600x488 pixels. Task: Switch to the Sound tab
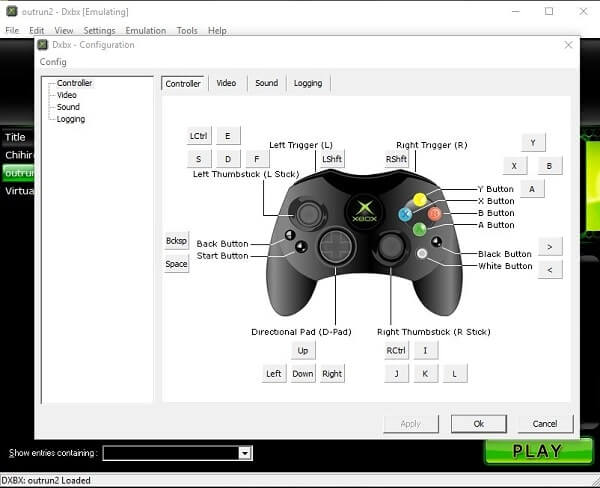tap(267, 83)
